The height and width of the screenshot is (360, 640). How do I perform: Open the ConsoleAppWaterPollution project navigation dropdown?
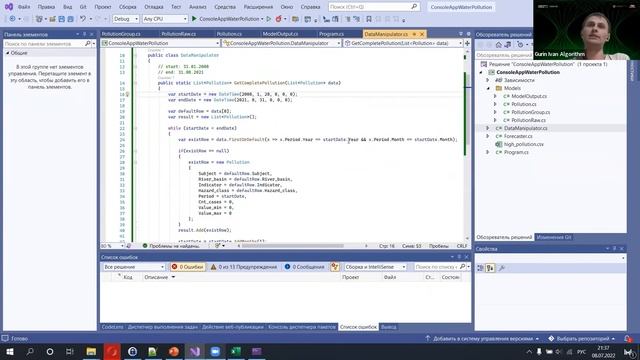160,43
